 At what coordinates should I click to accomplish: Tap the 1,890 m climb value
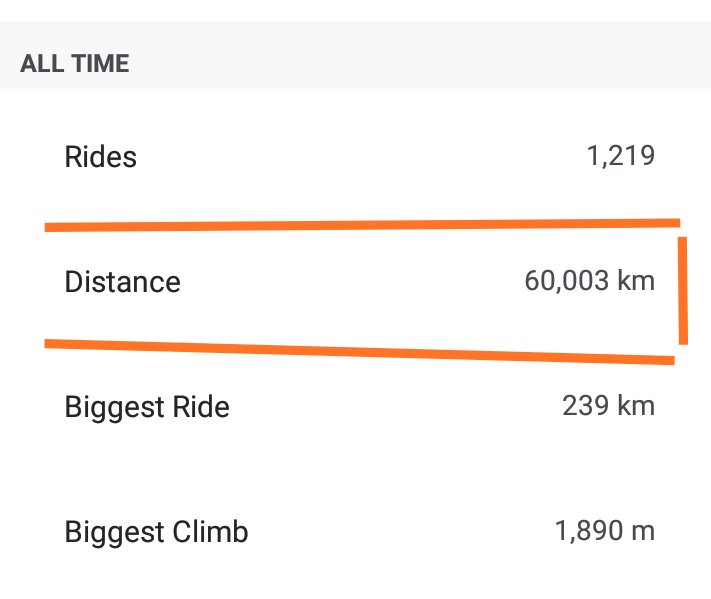pos(605,531)
